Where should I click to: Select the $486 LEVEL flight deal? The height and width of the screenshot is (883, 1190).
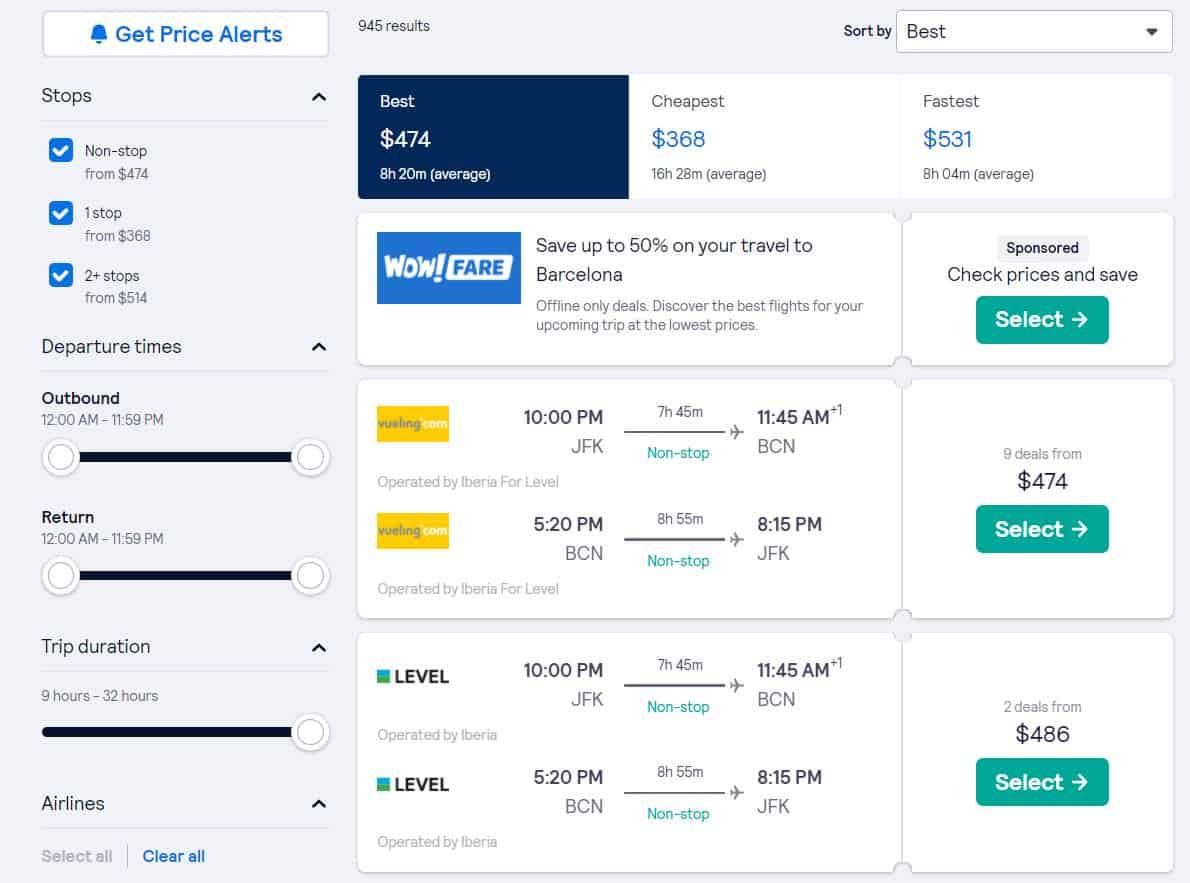pyautogui.click(x=1042, y=782)
